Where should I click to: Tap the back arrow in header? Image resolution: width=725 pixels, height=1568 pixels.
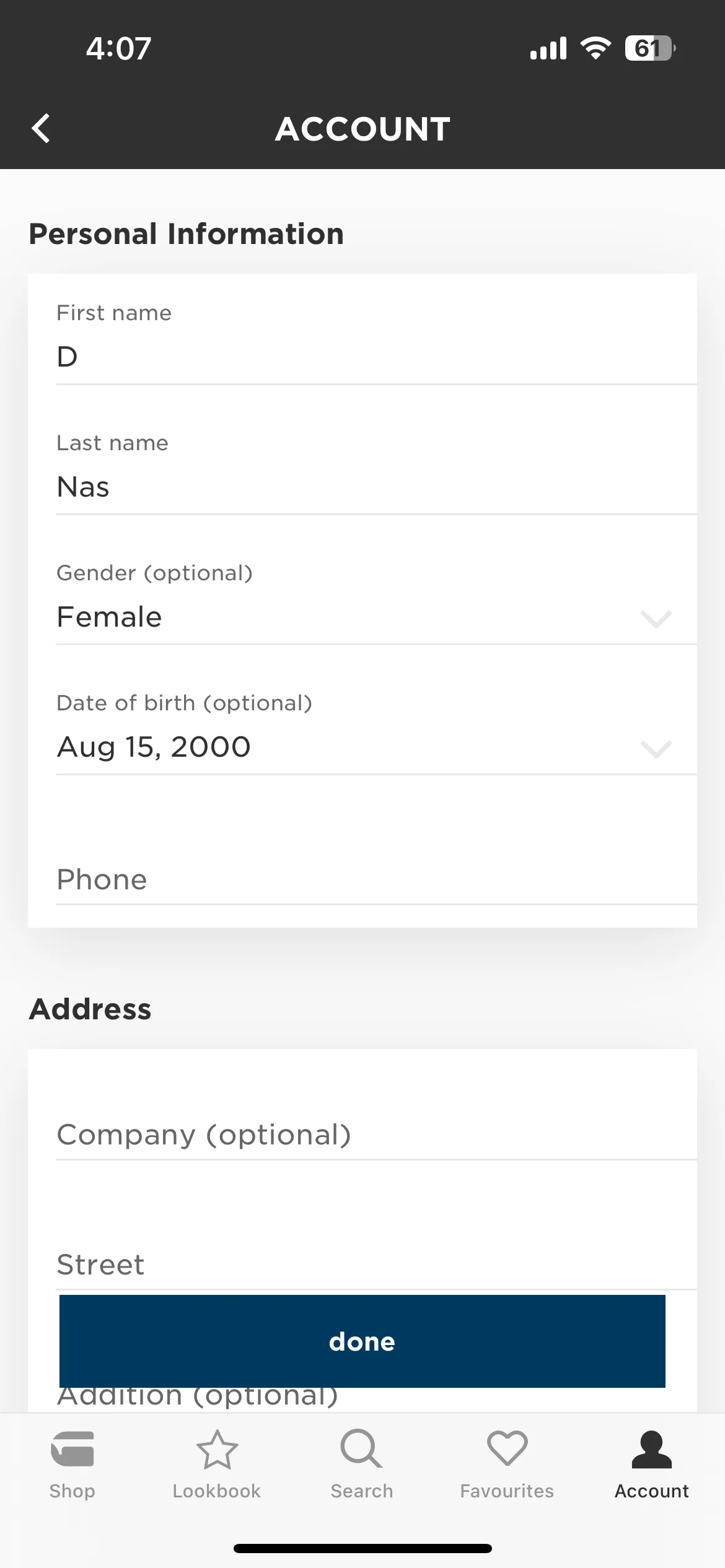pyautogui.click(x=41, y=128)
